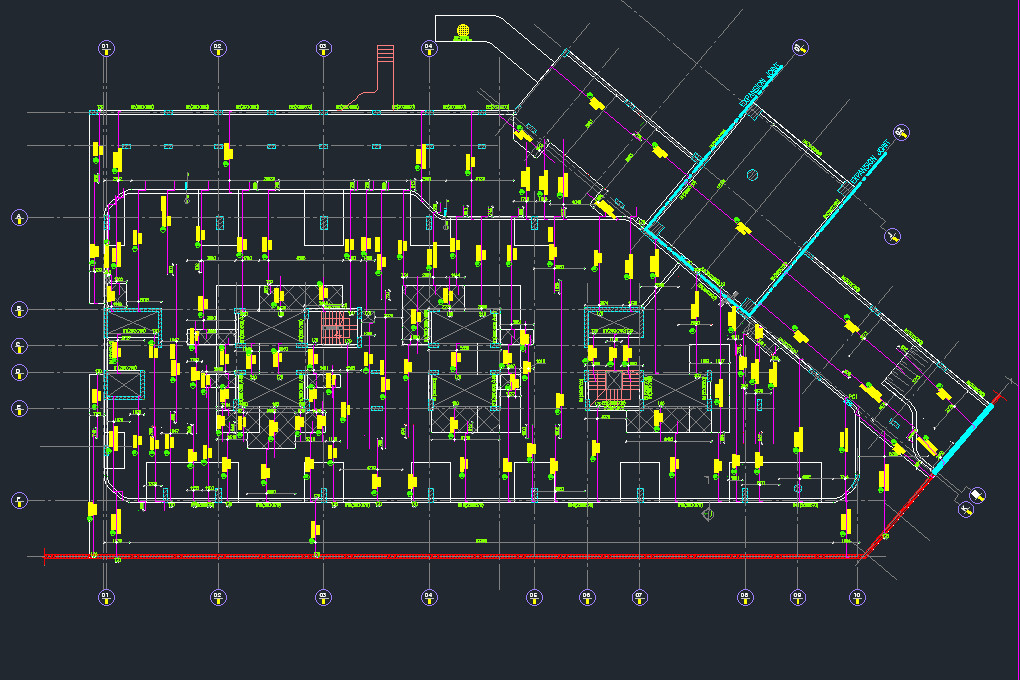The image size is (1020, 680).
Task: Select the topmost diagonal grid bubble
Action: [x=800, y=48]
